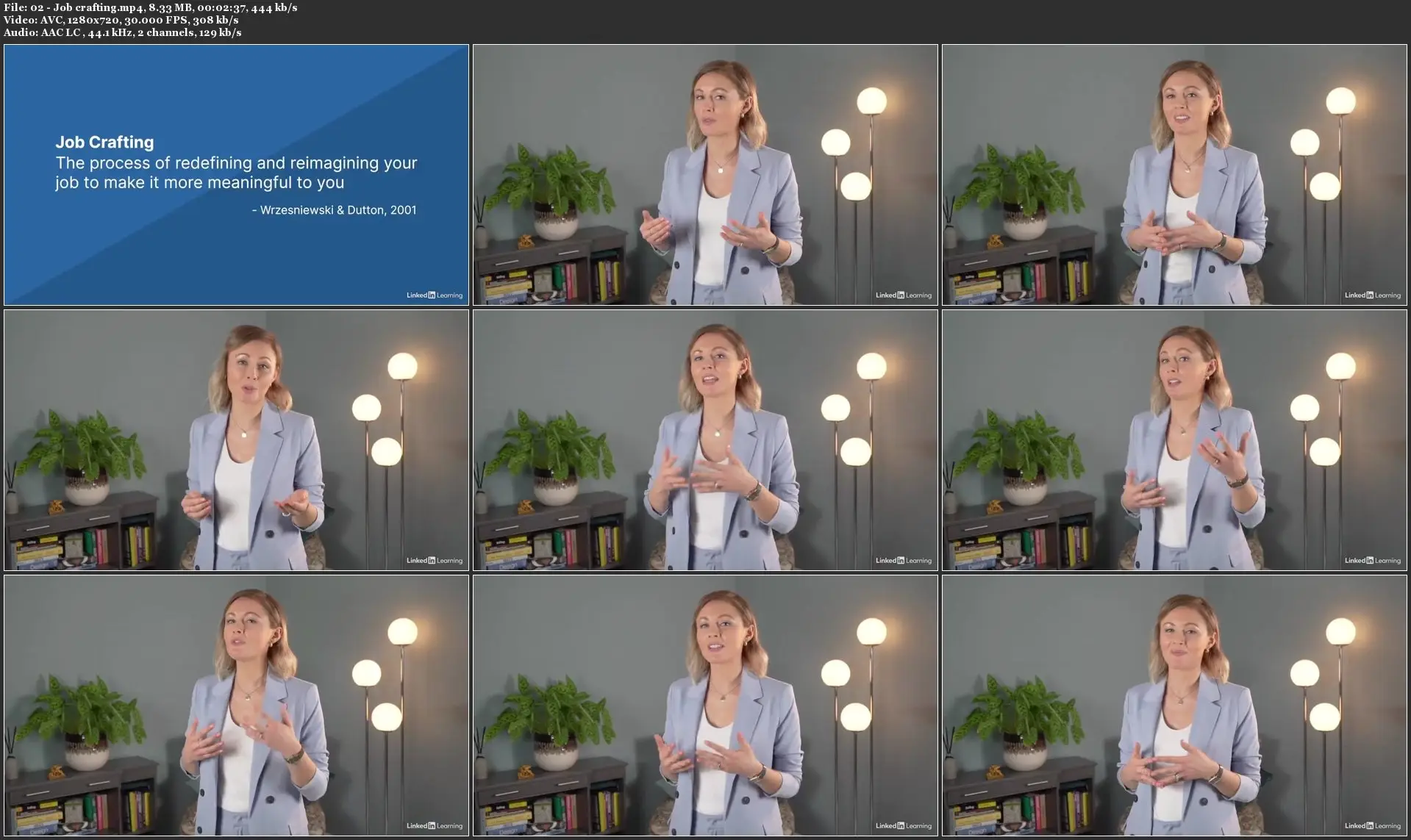The width and height of the screenshot is (1411, 840).
Task: Open the middle-left video frame thumbnail
Action: [x=236, y=440]
